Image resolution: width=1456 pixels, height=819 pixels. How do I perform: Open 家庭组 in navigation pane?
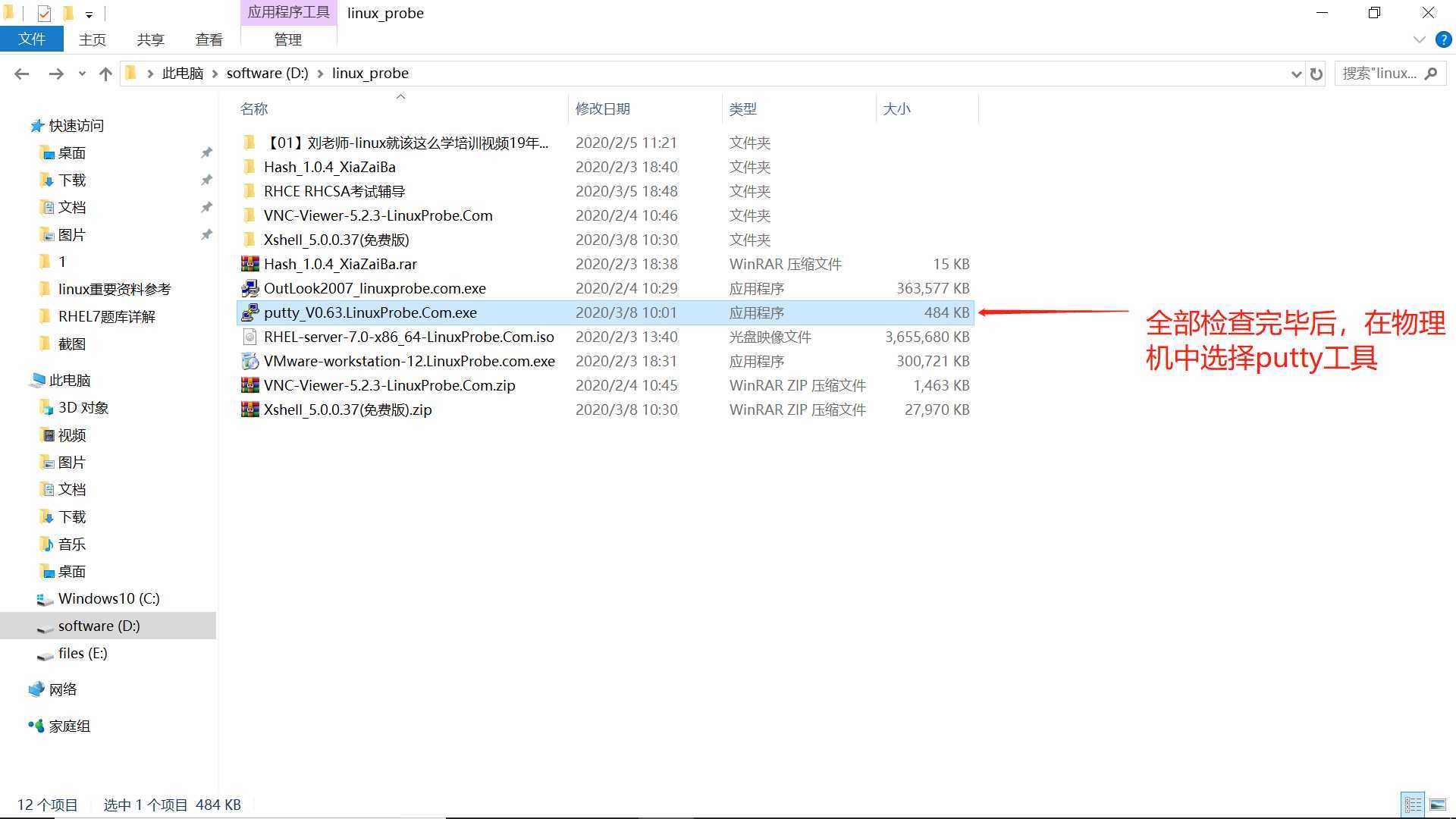coord(70,726)
